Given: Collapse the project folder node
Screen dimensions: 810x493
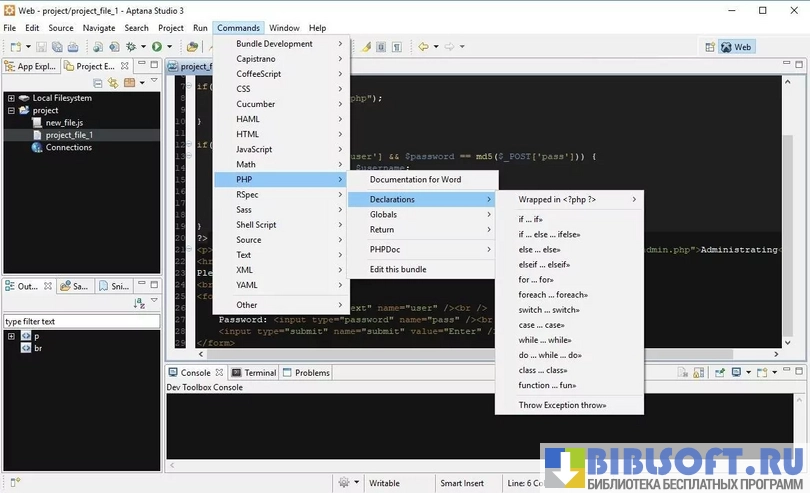Looking at the screenshot, I should pyautogui.click(x=11, y=110).
